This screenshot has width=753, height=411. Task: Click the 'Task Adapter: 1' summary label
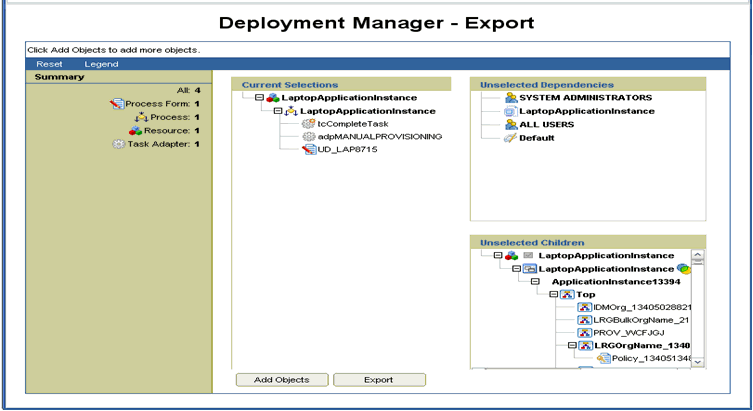pos(163,144)
